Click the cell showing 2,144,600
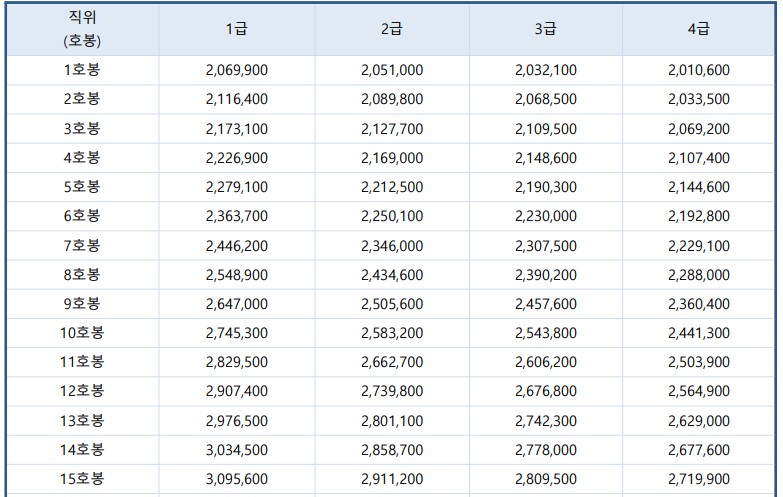783x497 pixels. tap(699, 187)
